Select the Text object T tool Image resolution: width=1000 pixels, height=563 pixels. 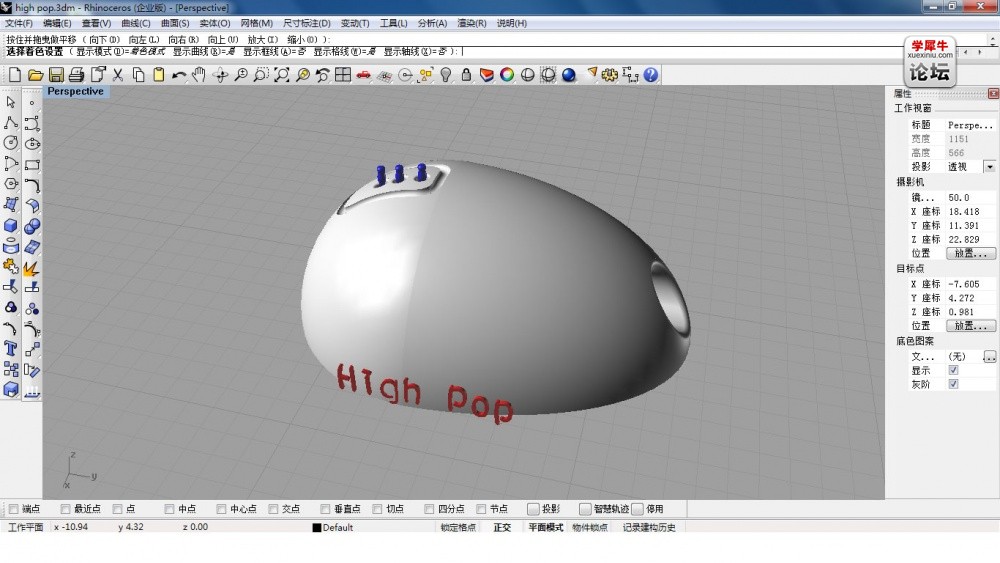pos(11,349)
